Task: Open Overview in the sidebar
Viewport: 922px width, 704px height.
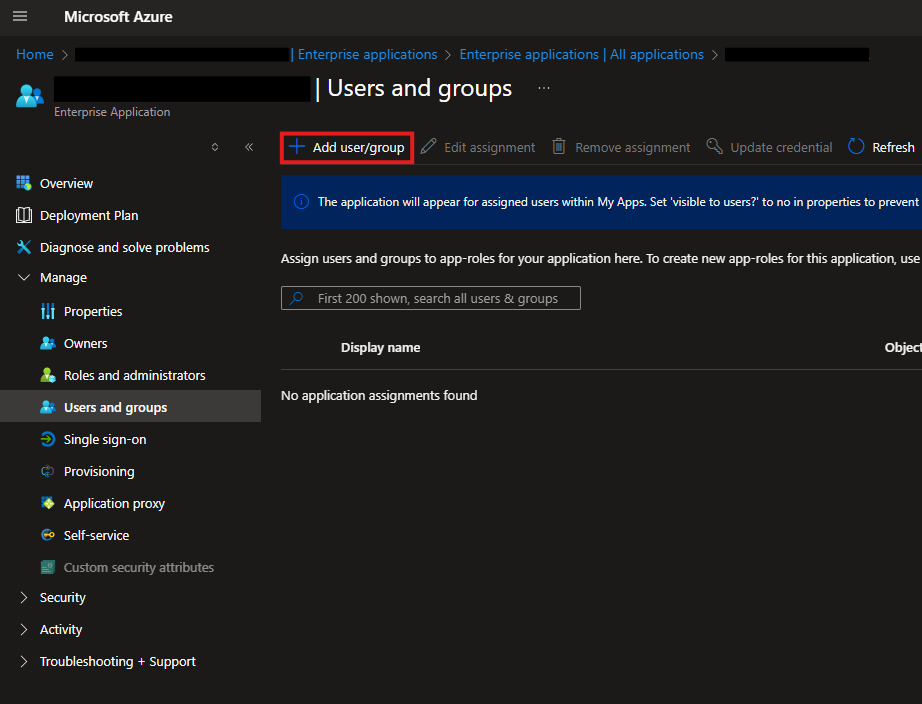Action: coord(66,183)
